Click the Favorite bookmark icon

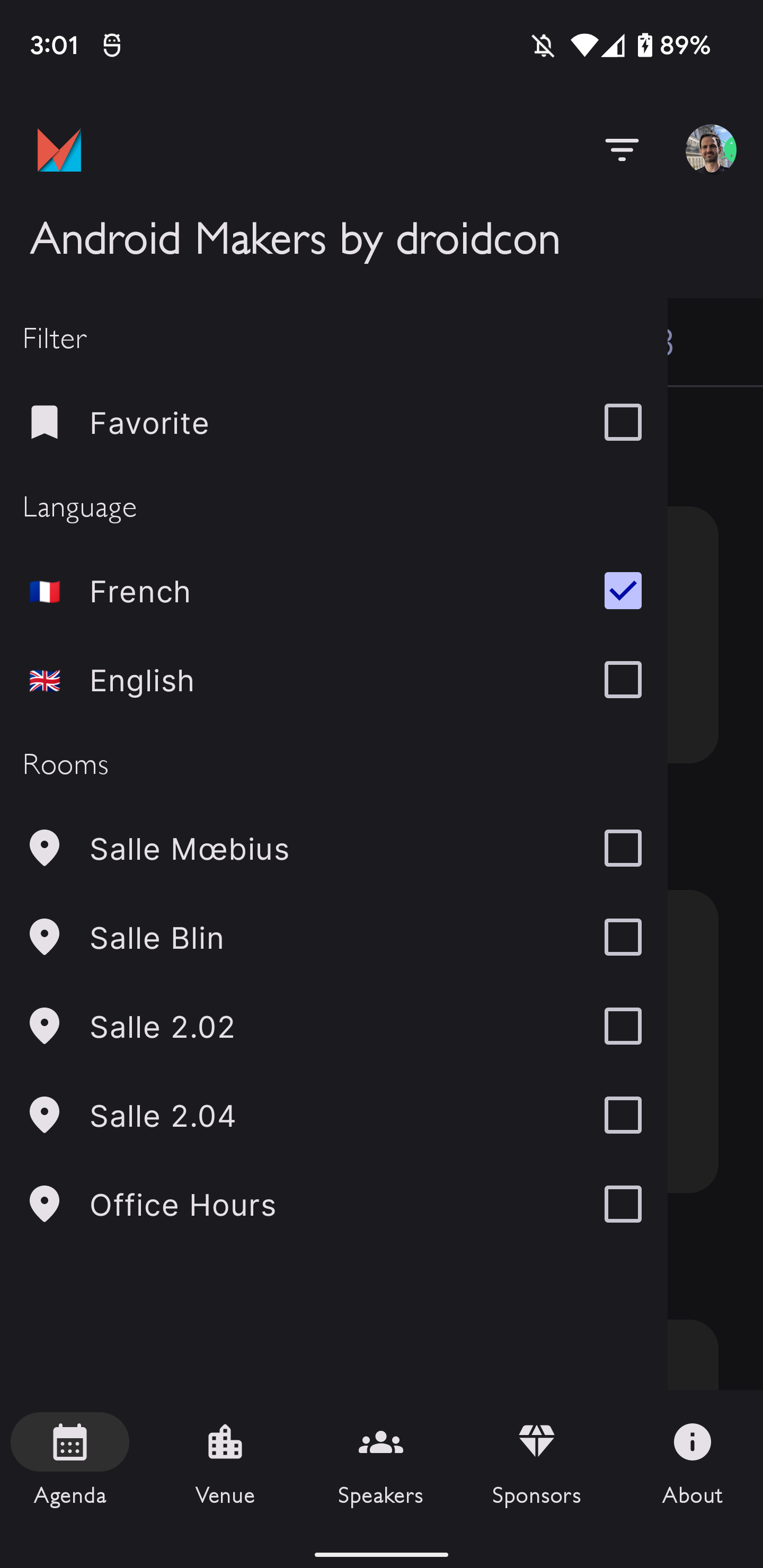(x=45, y=422)
